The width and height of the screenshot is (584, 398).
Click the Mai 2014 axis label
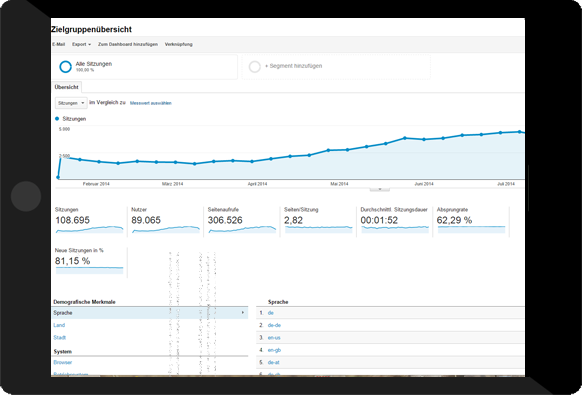(339, 184)
